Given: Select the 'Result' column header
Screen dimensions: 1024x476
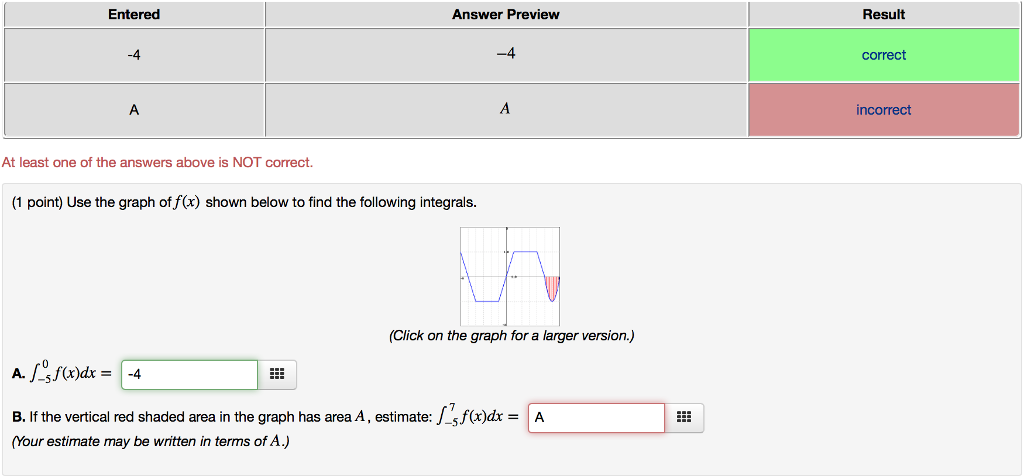Looking at the screenshot, I should (884, 14).
